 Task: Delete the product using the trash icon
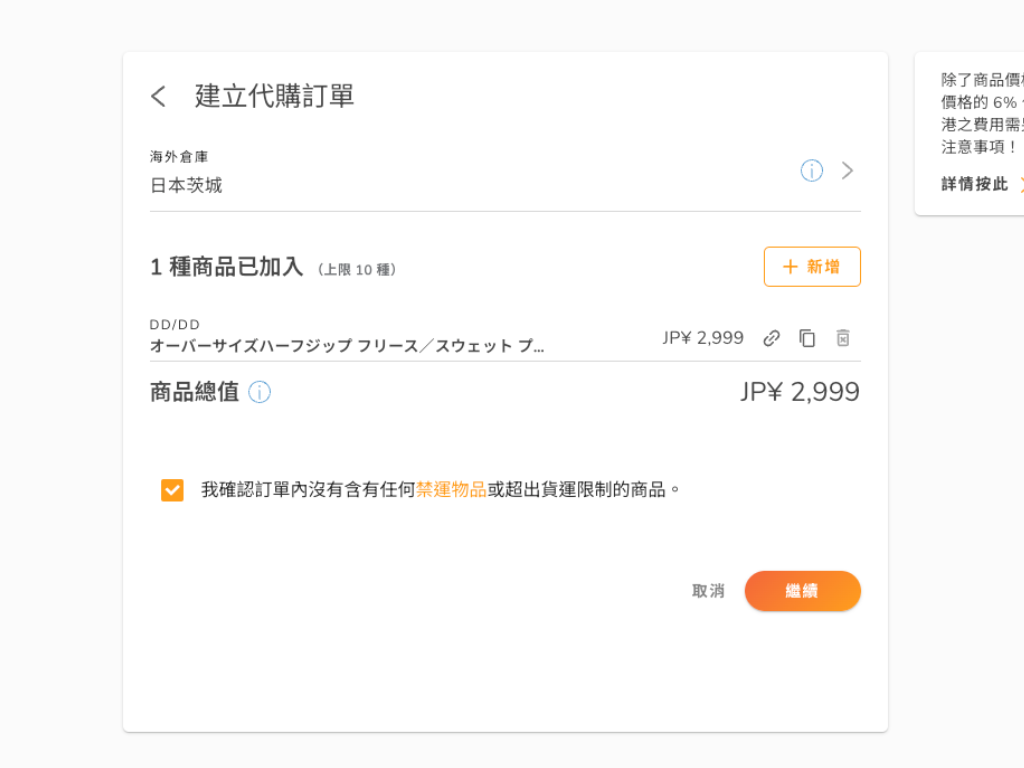843,338
